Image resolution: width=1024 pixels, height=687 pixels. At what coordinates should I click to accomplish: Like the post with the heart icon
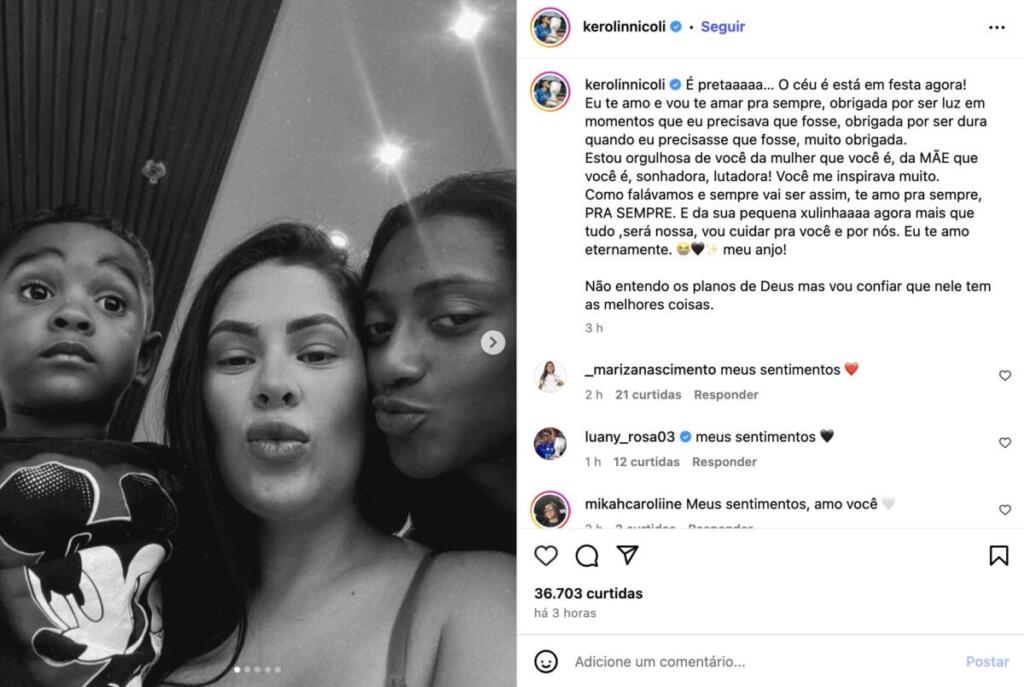(x=546, y=556)
